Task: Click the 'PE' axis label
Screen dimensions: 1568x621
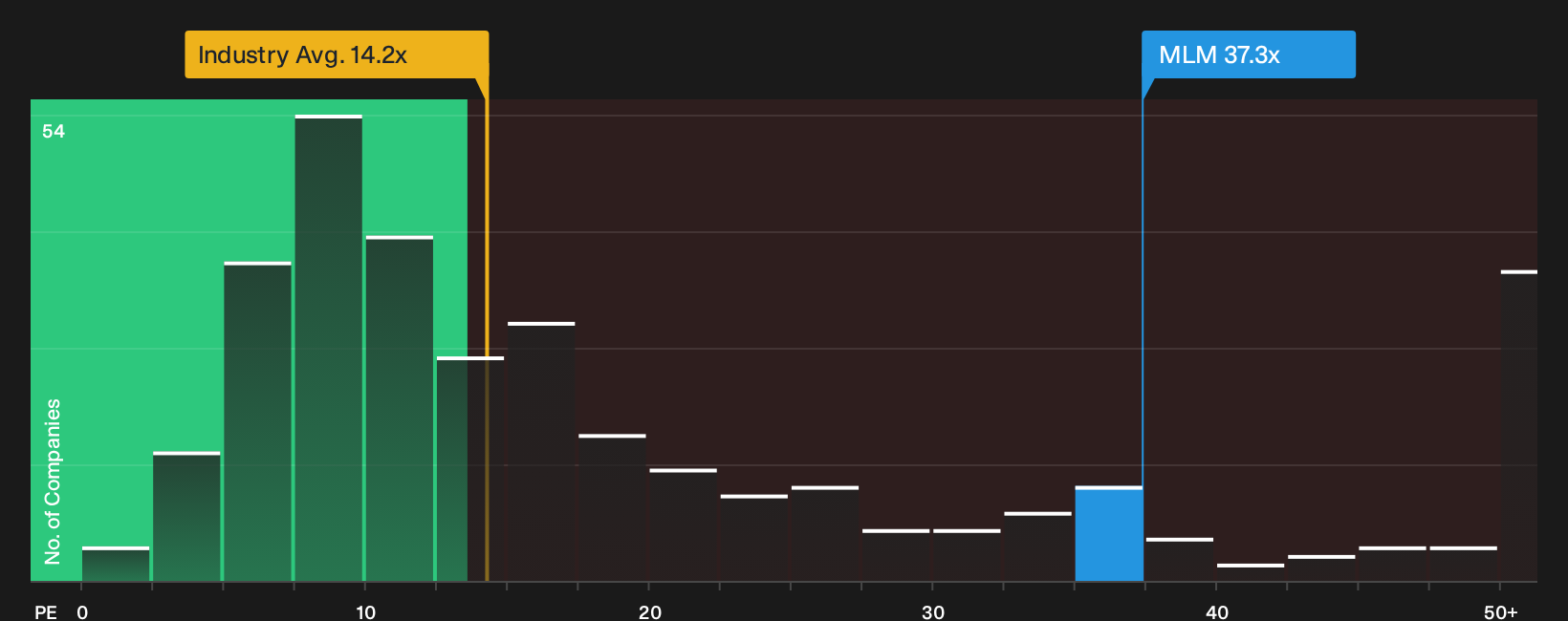Action: coord(46,612)
